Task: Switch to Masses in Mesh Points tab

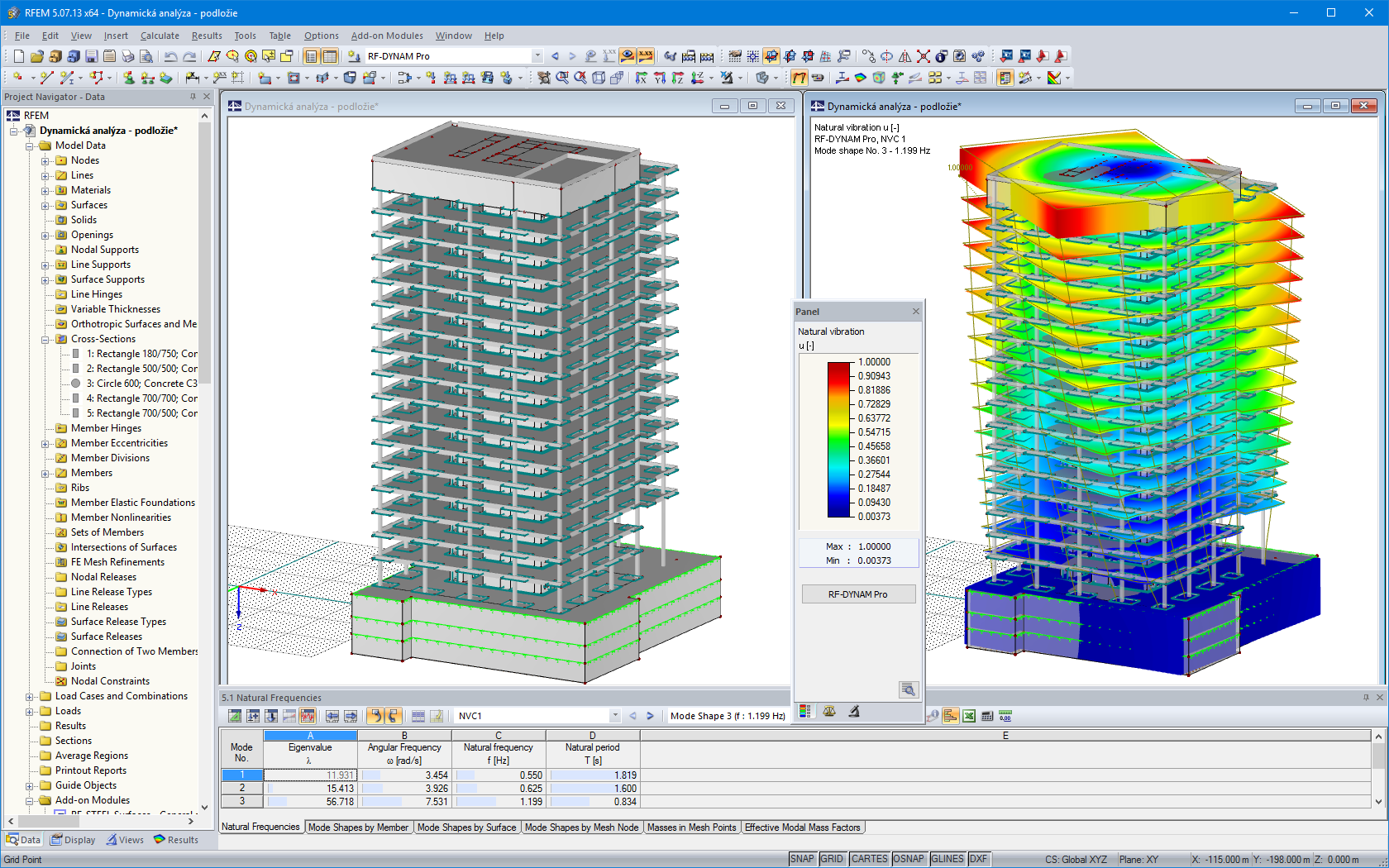Action: [691, 827]
